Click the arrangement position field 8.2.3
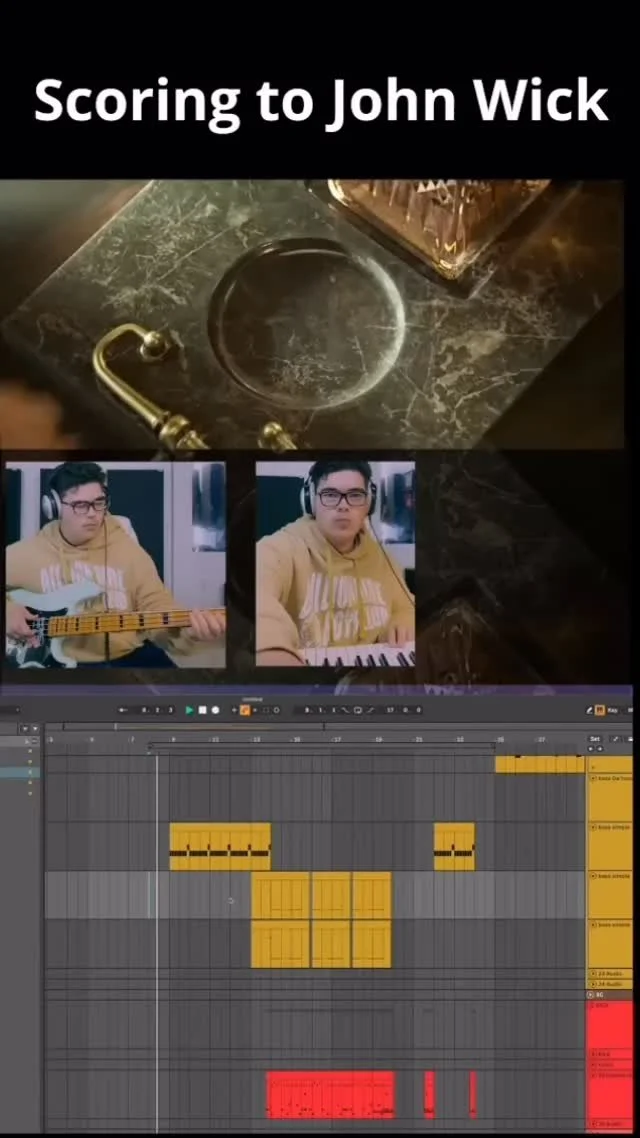This screenshot has height=1138, width=640. tap(157, 710)
